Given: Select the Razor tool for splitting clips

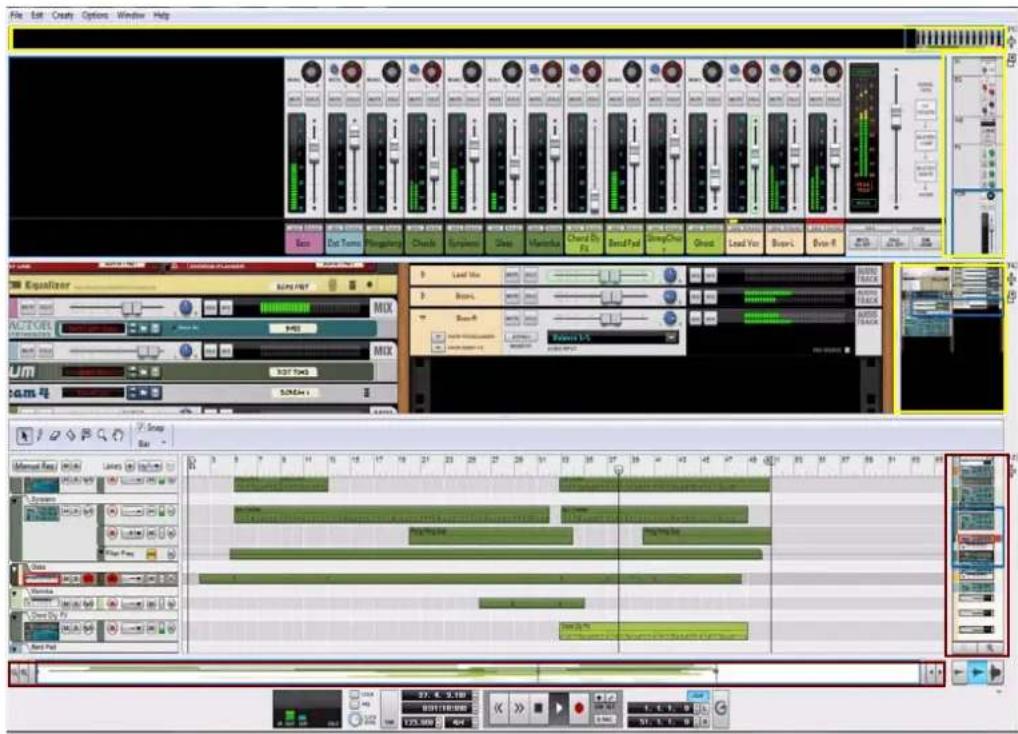Looking at the screenshot, I should click(x=71, y=436).
